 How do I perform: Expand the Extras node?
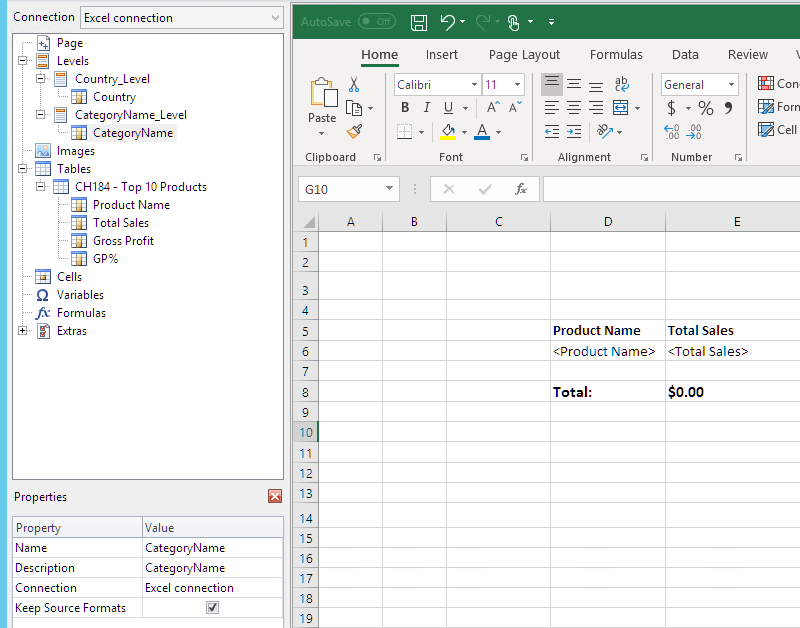22,330
